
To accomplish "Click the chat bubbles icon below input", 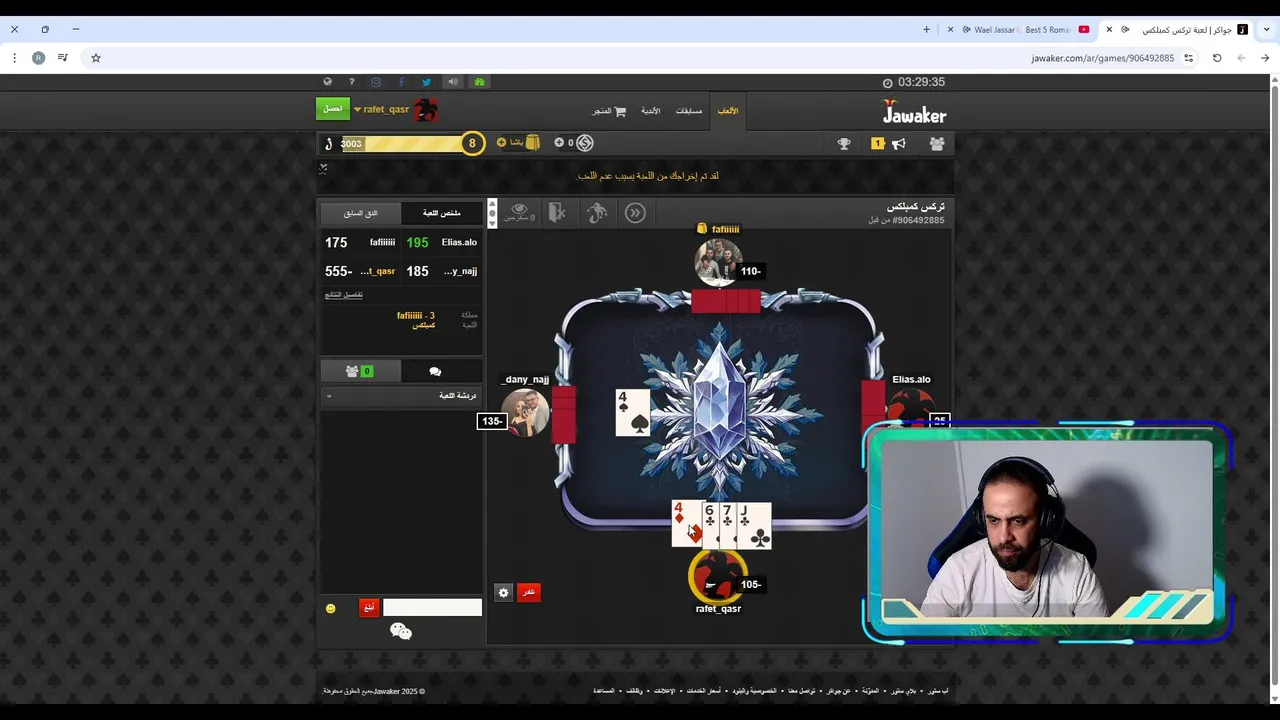I will [401, 631].
